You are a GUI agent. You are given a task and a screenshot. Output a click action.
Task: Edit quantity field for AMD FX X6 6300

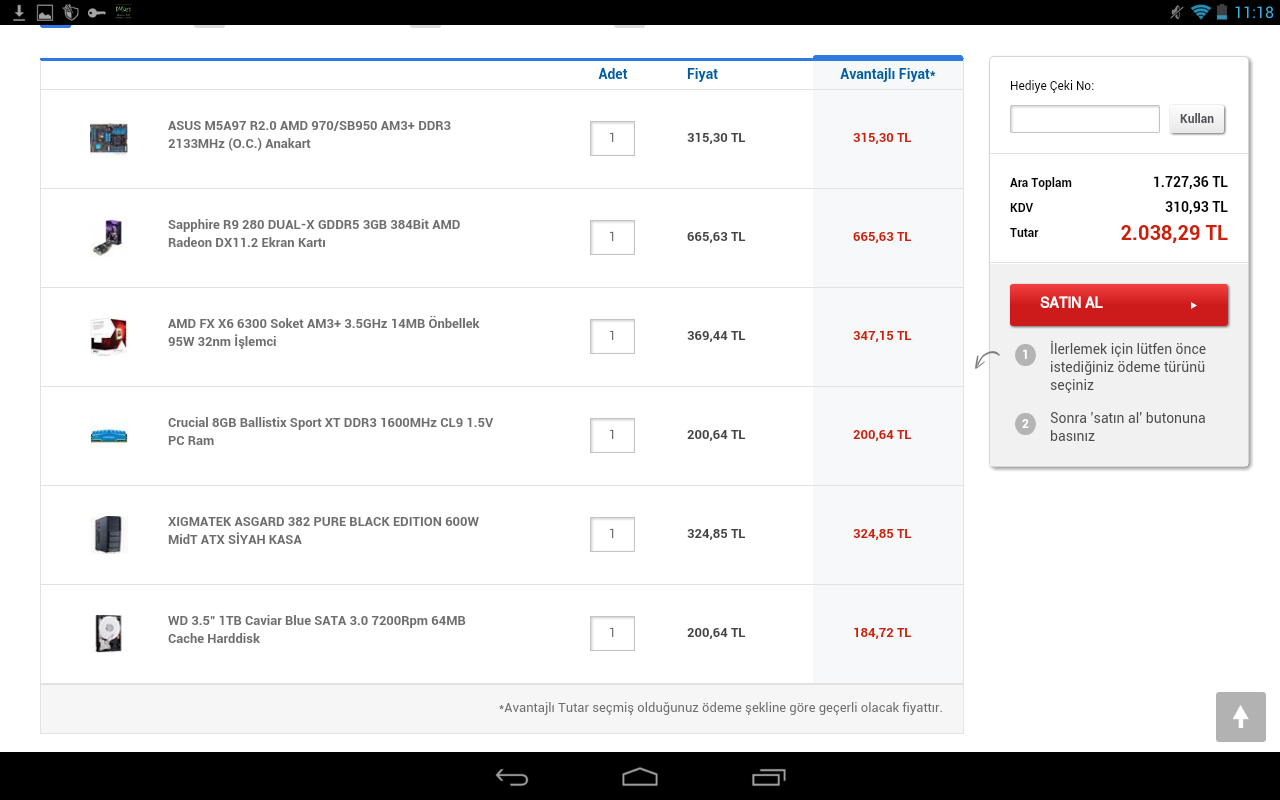612,336
